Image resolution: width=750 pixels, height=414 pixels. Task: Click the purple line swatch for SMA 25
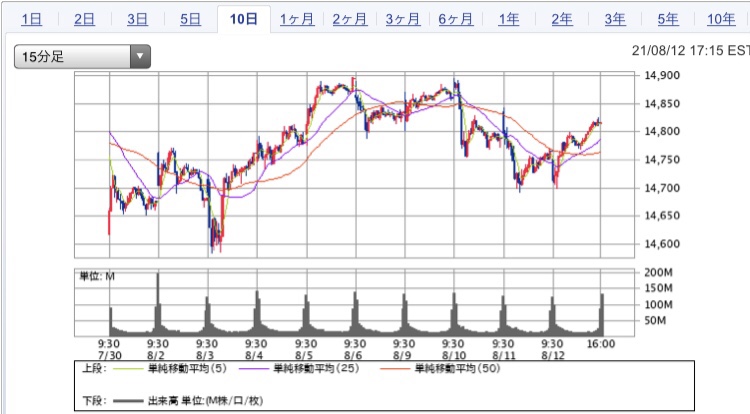pos(254,369)
